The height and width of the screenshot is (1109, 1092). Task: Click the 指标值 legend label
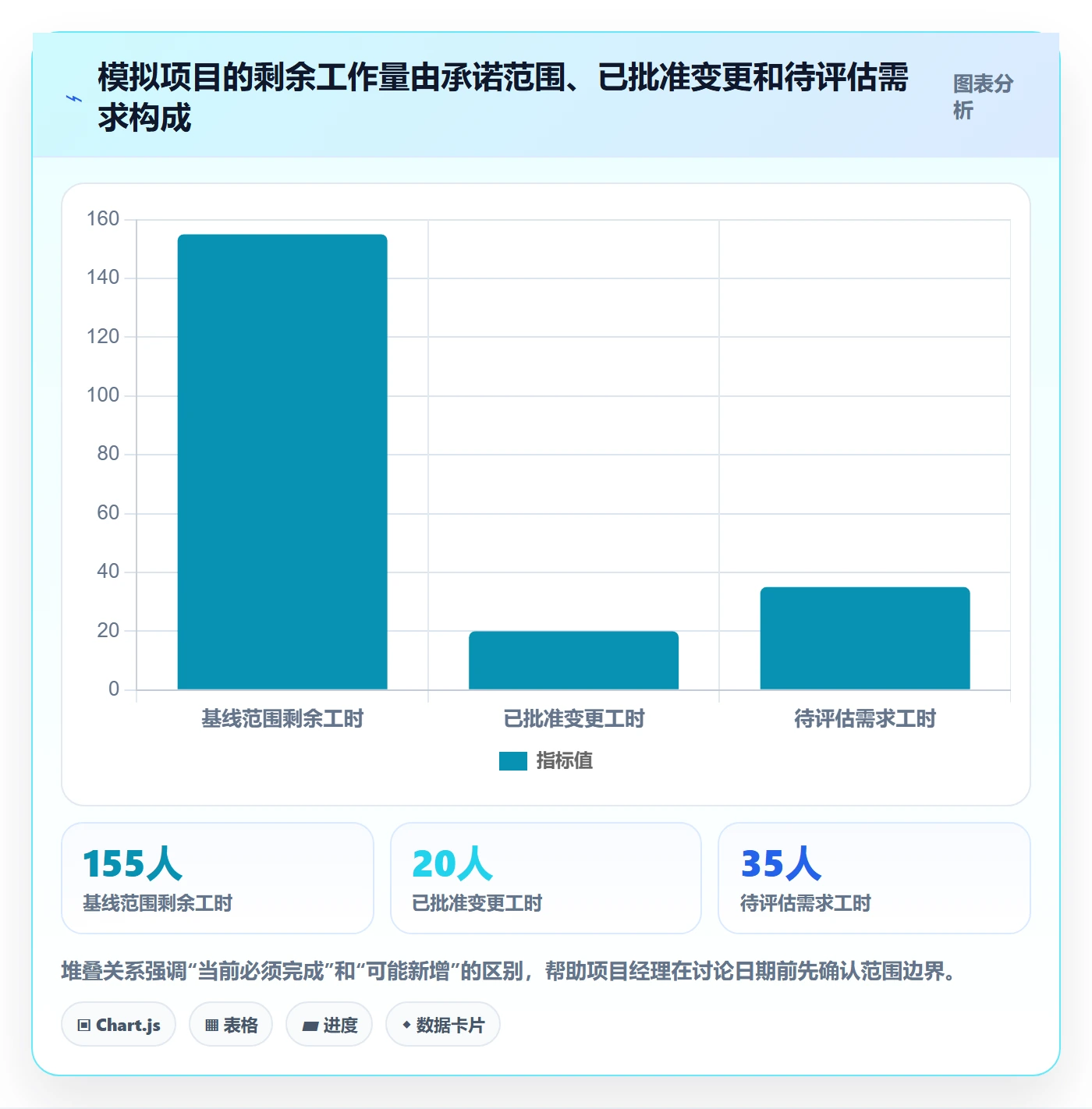(565, 760)
